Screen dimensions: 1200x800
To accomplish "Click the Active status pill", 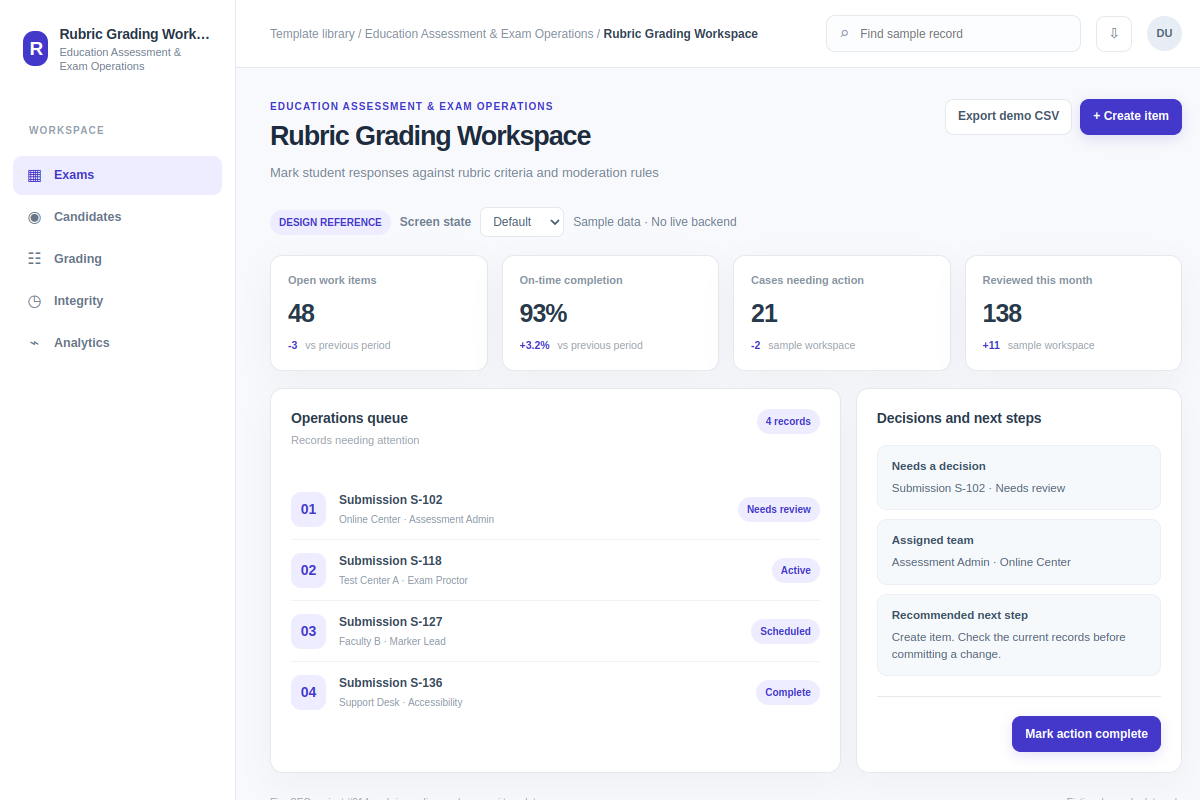I will click(796, 570).
